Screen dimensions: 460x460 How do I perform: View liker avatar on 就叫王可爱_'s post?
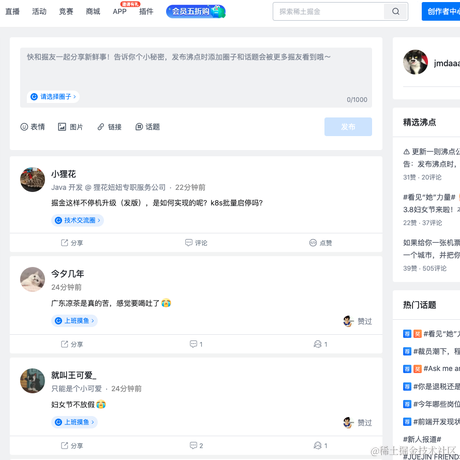pos(348,422)
